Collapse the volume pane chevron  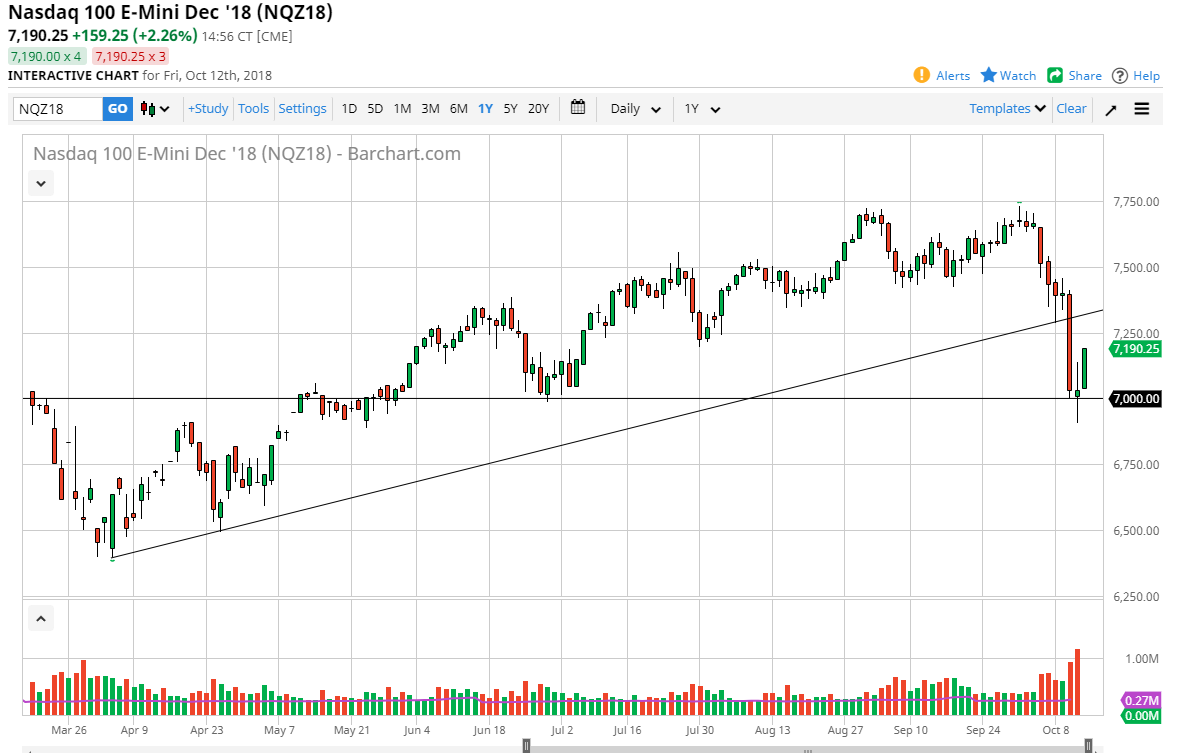41,619
